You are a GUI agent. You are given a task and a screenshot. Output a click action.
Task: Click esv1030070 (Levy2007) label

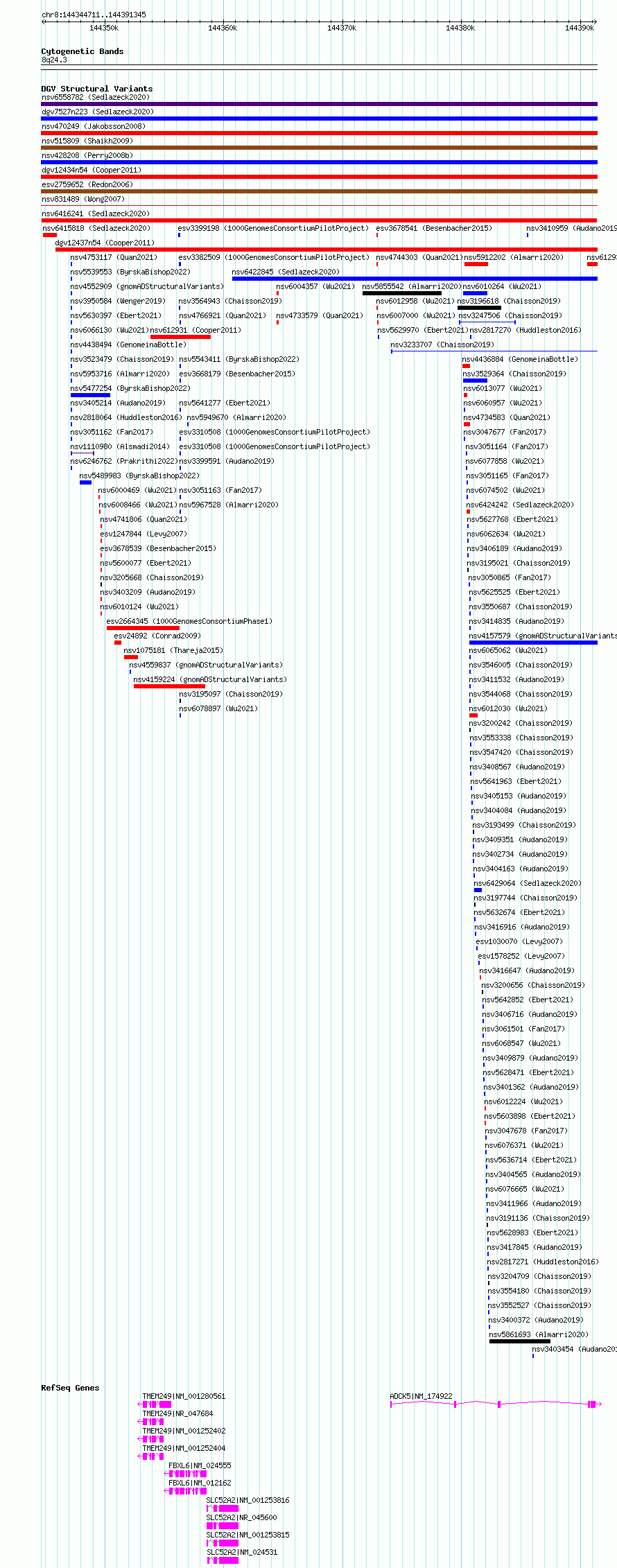click(519, 942)
